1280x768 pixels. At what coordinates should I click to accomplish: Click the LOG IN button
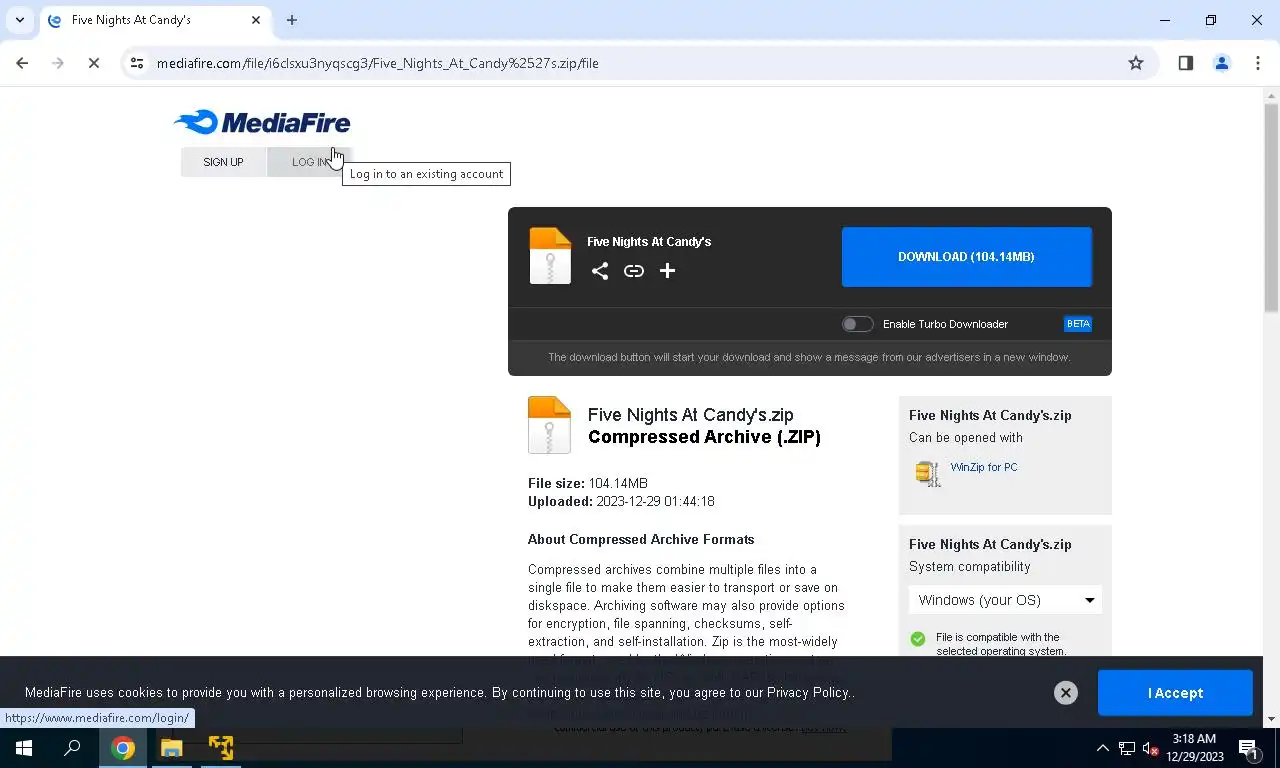[310, 162]
